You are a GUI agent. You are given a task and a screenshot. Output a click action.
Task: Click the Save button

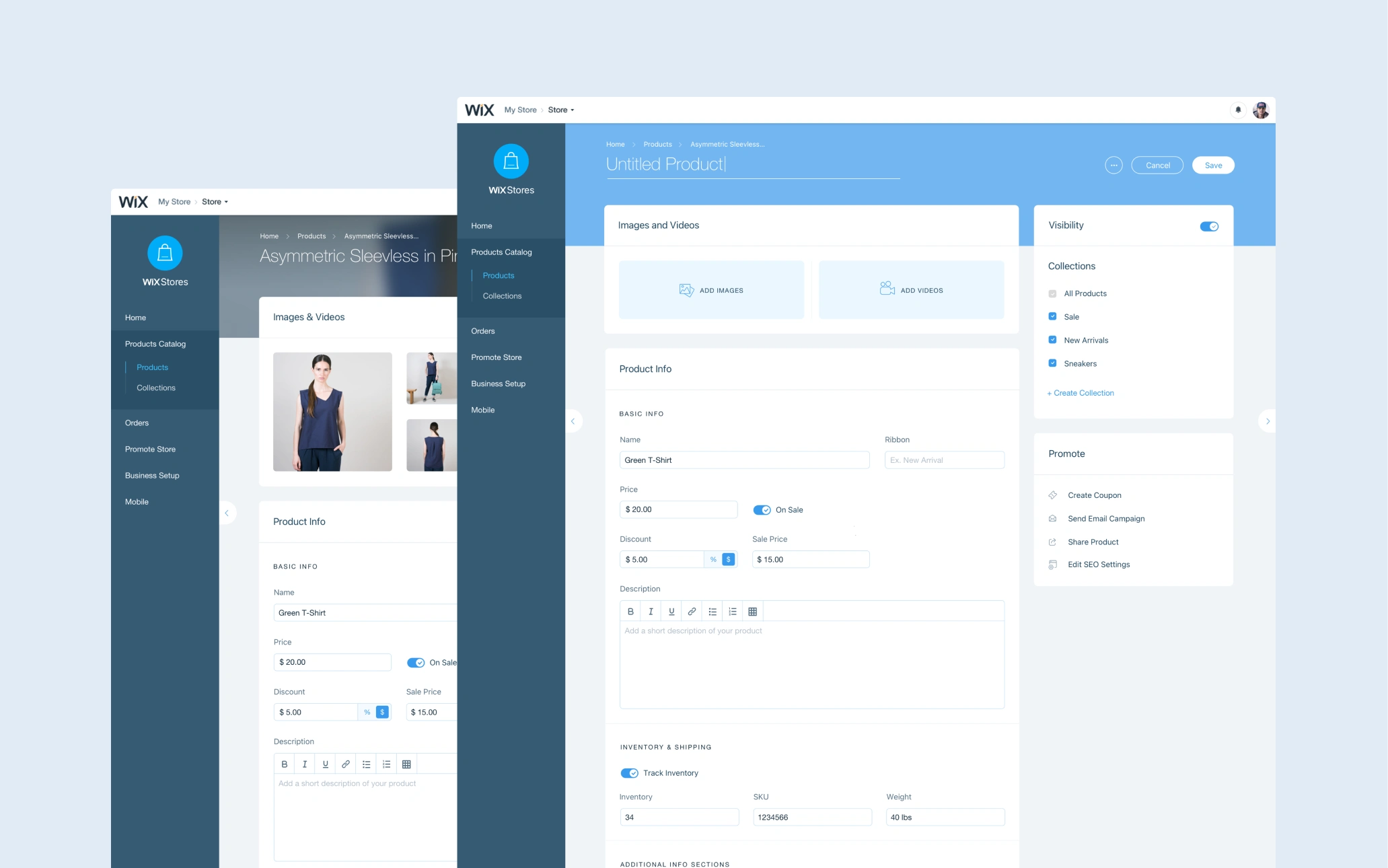click(1213, 165)
